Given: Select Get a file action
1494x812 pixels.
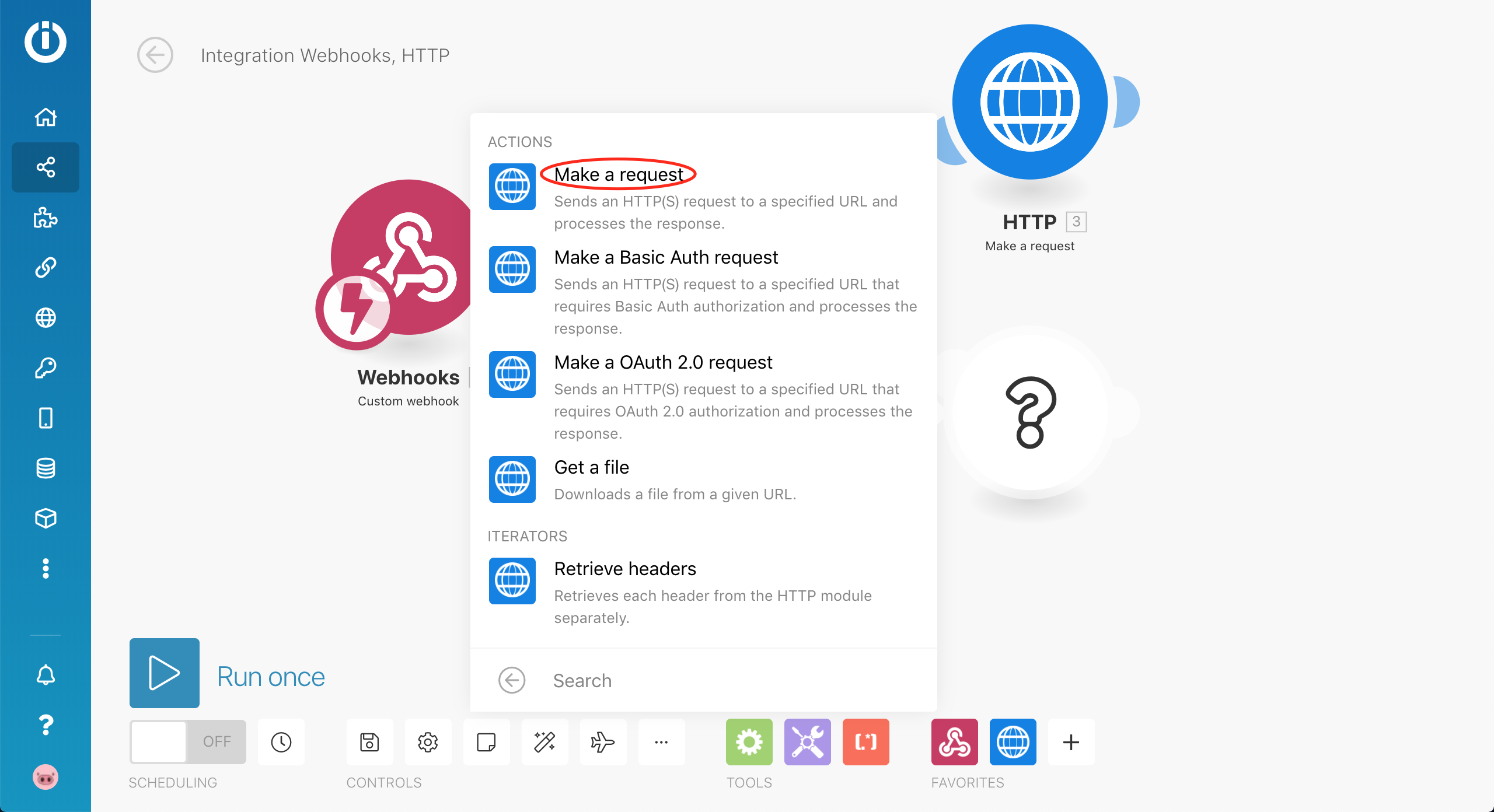Looking at the screenshot, I should click(591, 467).
